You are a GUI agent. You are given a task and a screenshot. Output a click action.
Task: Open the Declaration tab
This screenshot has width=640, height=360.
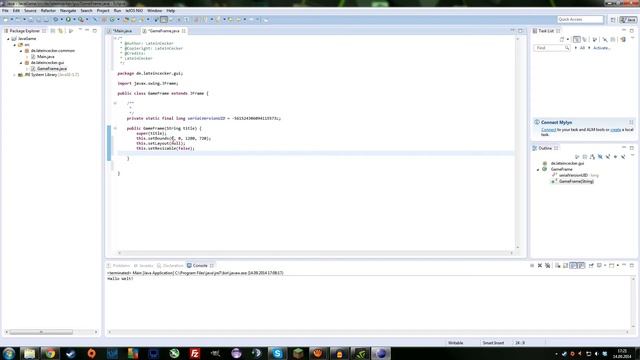170,266
